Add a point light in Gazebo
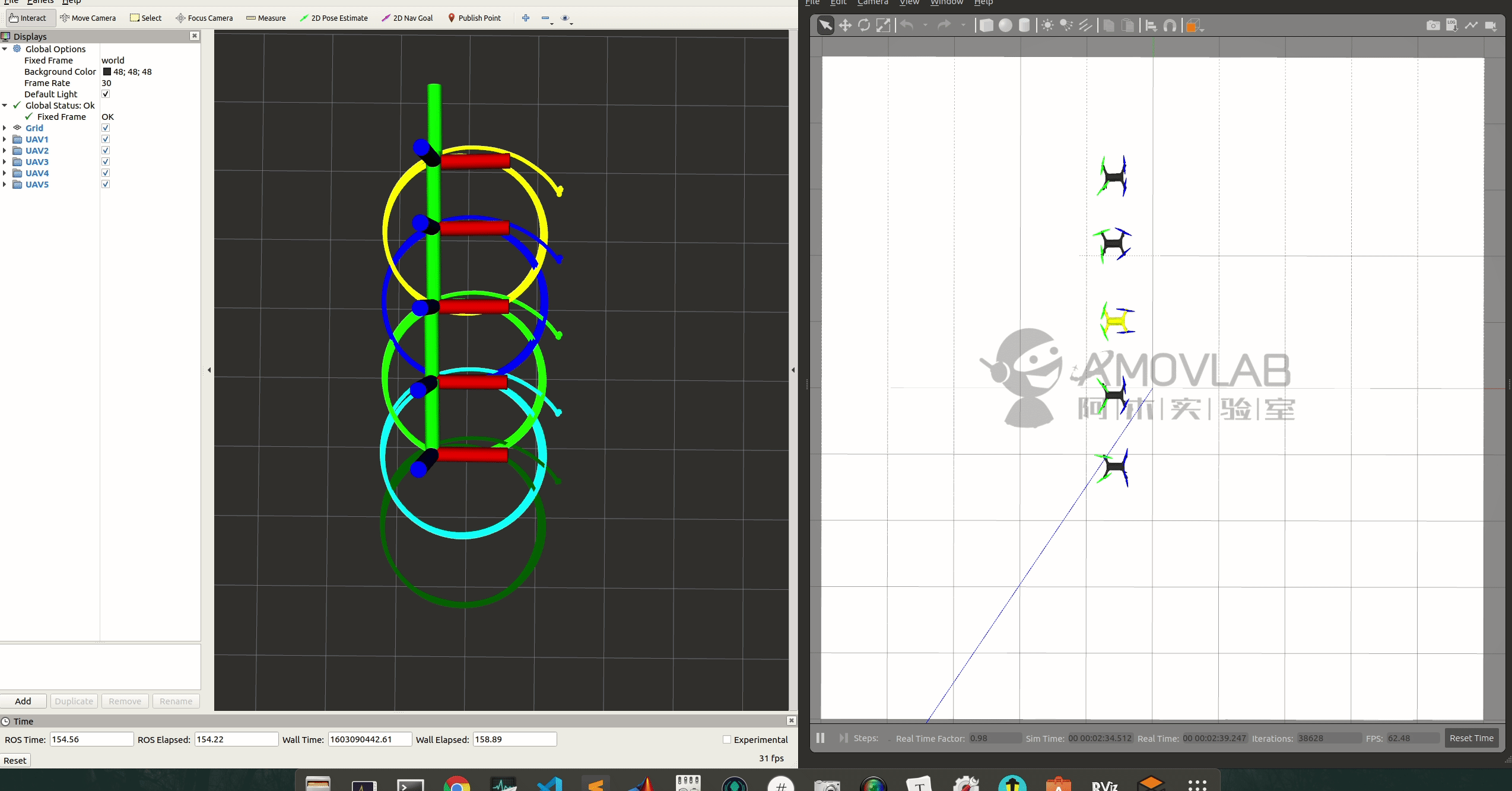1512x791 pixels. point(1047,26)
